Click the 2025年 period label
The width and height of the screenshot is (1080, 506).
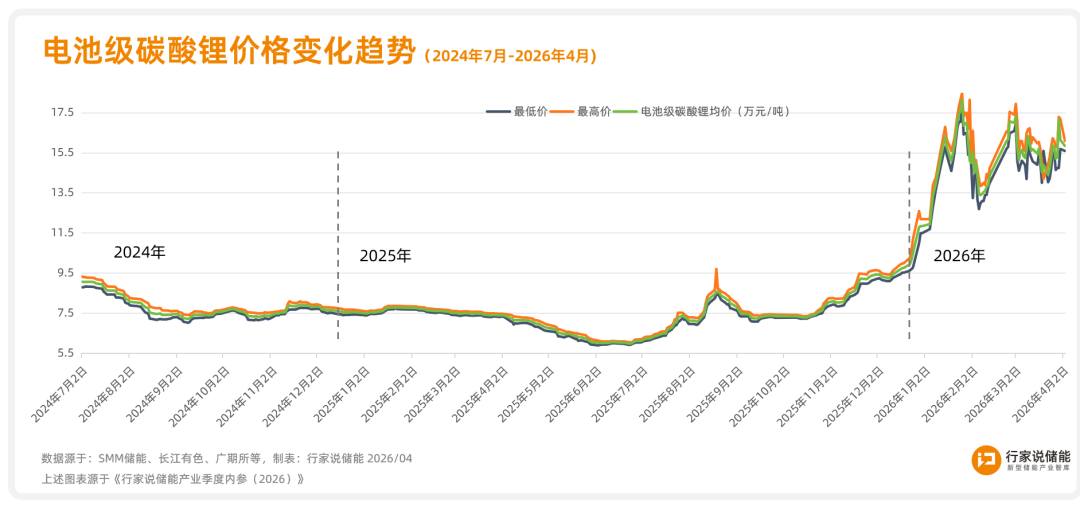coord(385,256)
